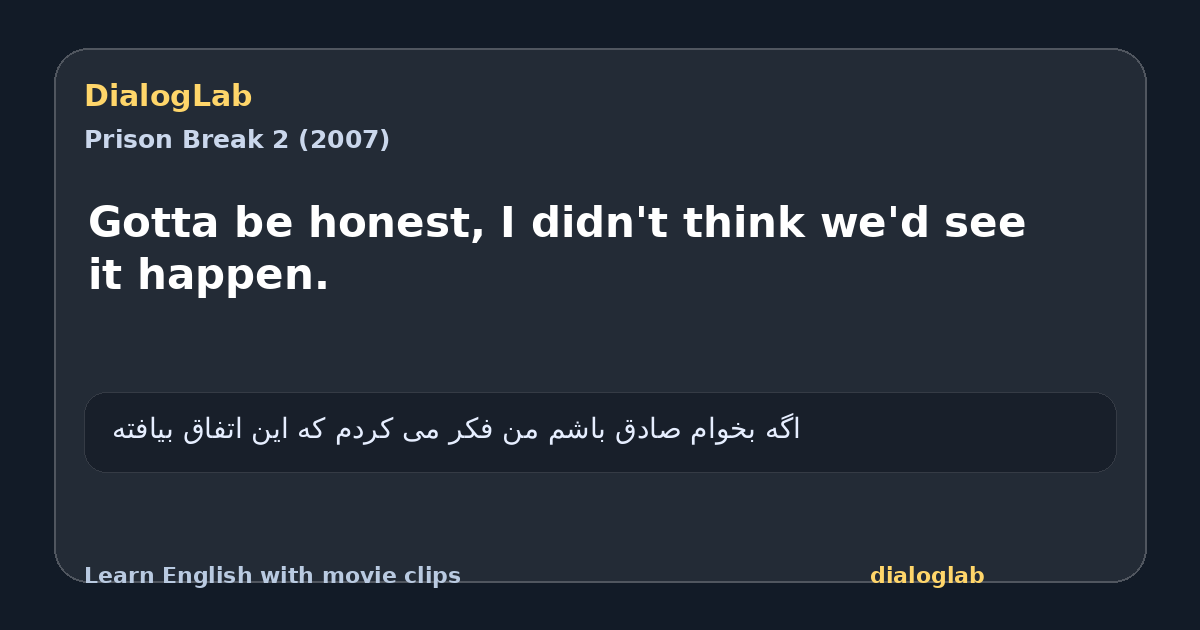Click the Persian translation box
The image size is (1200, 630).
(600, 432)
